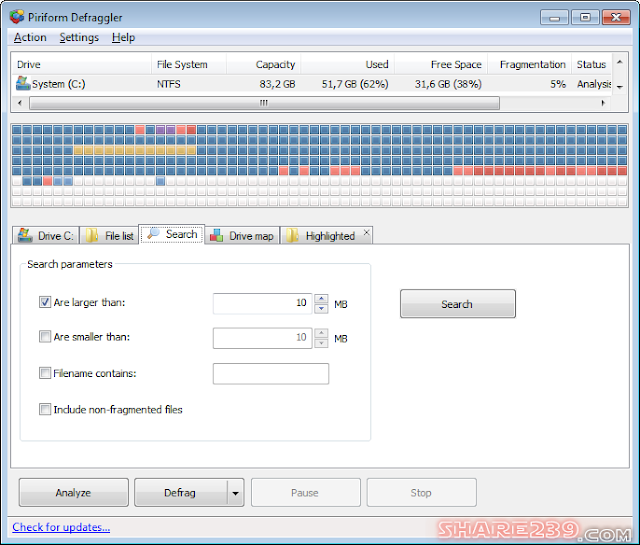Click the larger than MB value field
Viewport: 640px width, 545px height.
pyautogui.click(x=262, y=303)
